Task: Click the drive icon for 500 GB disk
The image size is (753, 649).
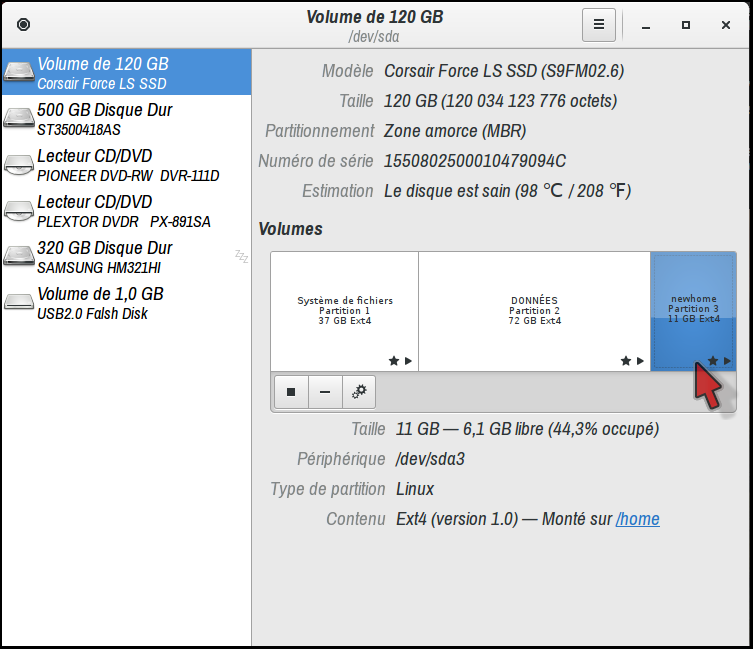Action: (x=18, y=119)
